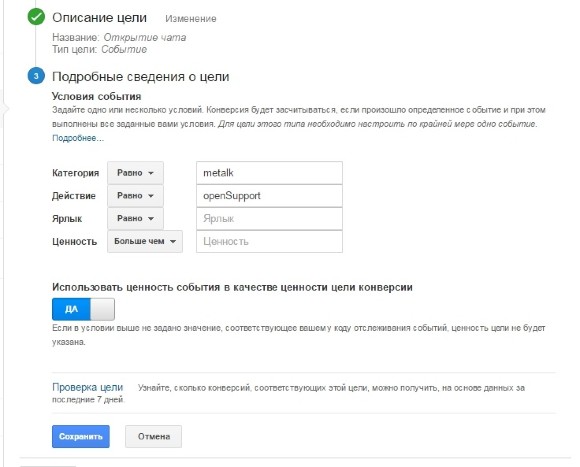580x467 pixels.
Task: Open the Действие Равно dropdown
Action: click(135, 196)
